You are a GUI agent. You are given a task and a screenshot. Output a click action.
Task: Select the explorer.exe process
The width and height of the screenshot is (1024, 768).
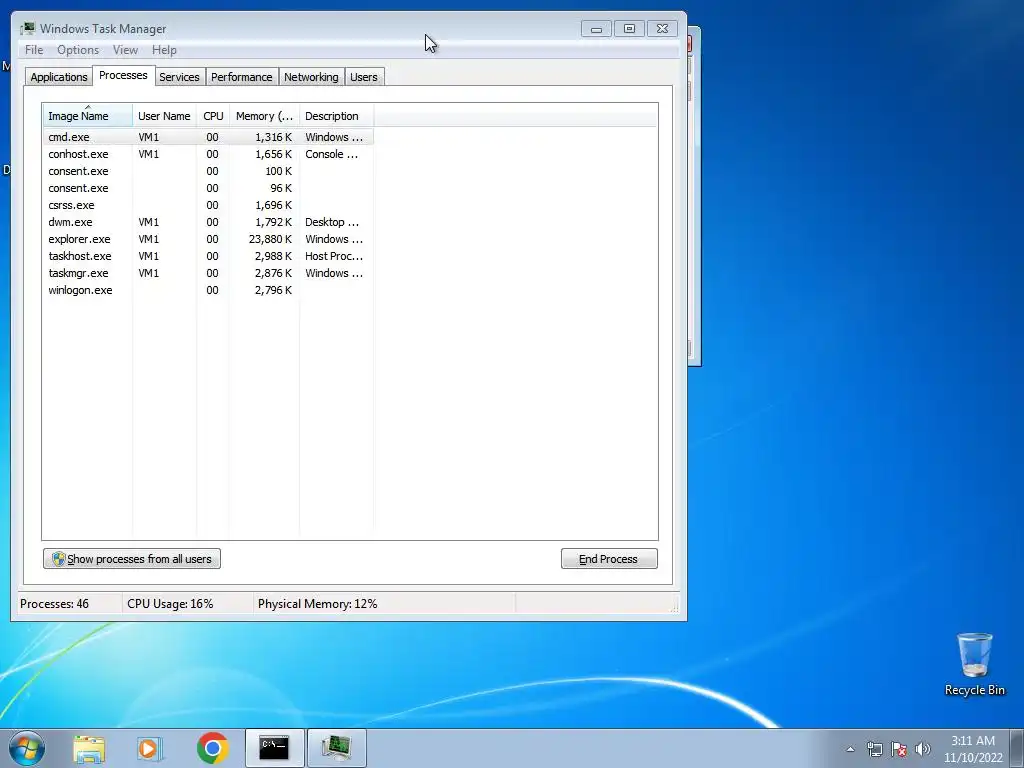pos(208,239)
